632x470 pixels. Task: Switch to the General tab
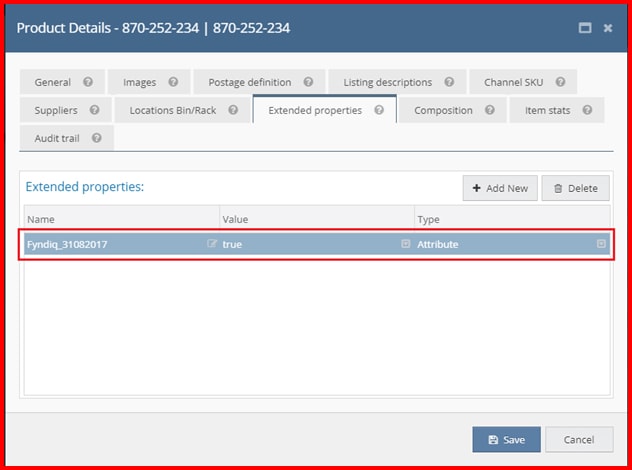pyautogui.click(x=62, y=82)
